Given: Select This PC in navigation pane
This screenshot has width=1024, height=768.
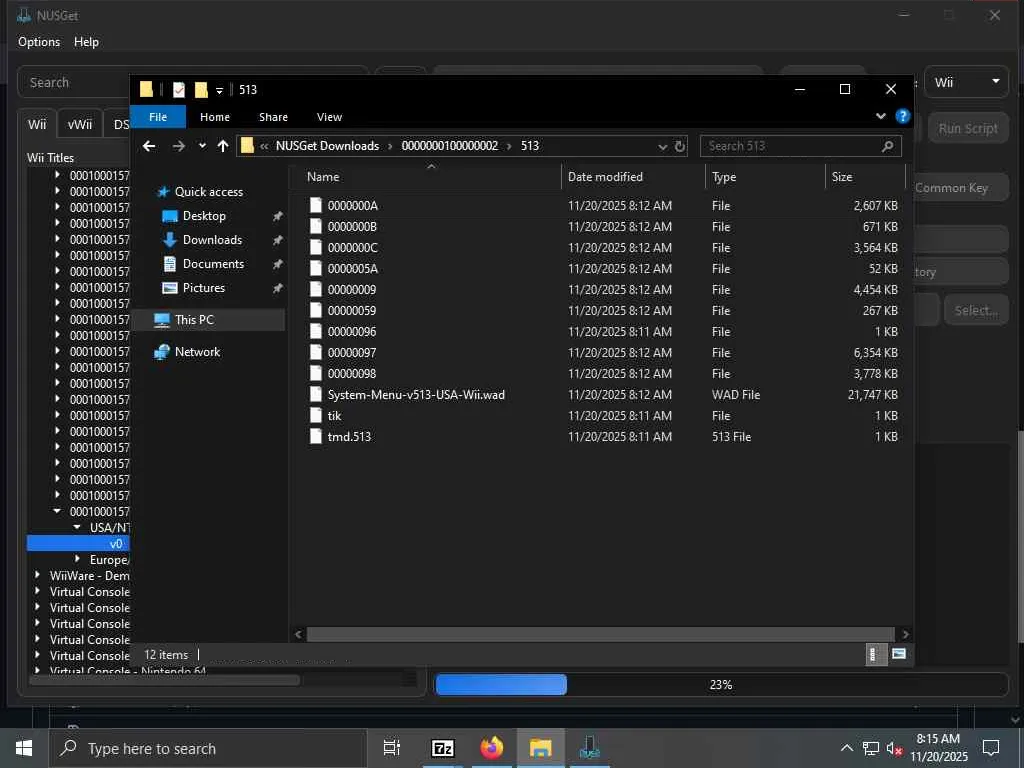Looking at the screenshot, I should point(194,320).
